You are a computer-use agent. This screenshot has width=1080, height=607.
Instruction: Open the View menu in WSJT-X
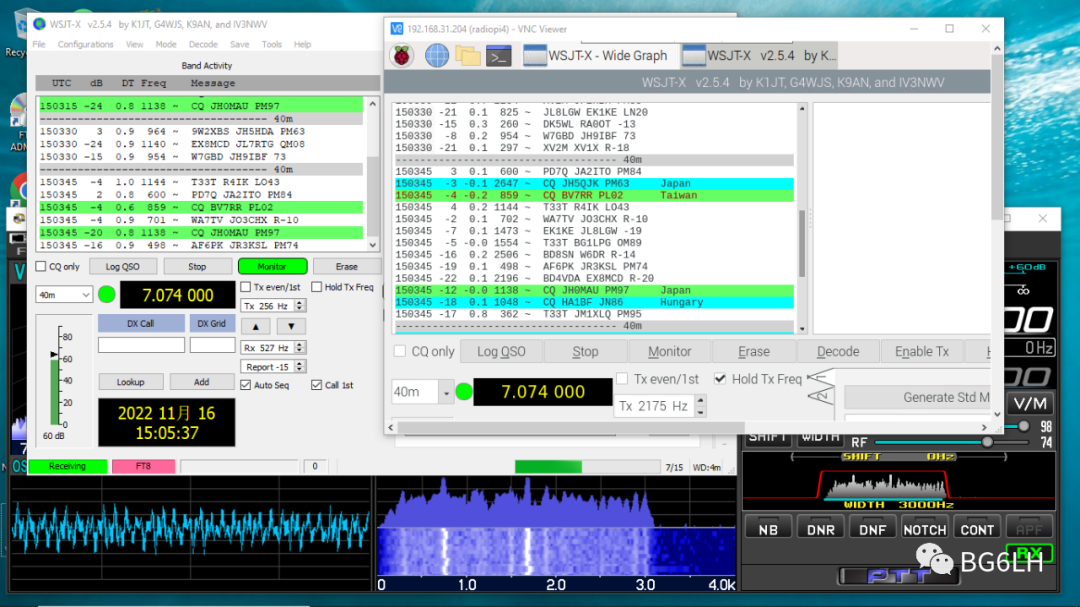pos(134,44)
